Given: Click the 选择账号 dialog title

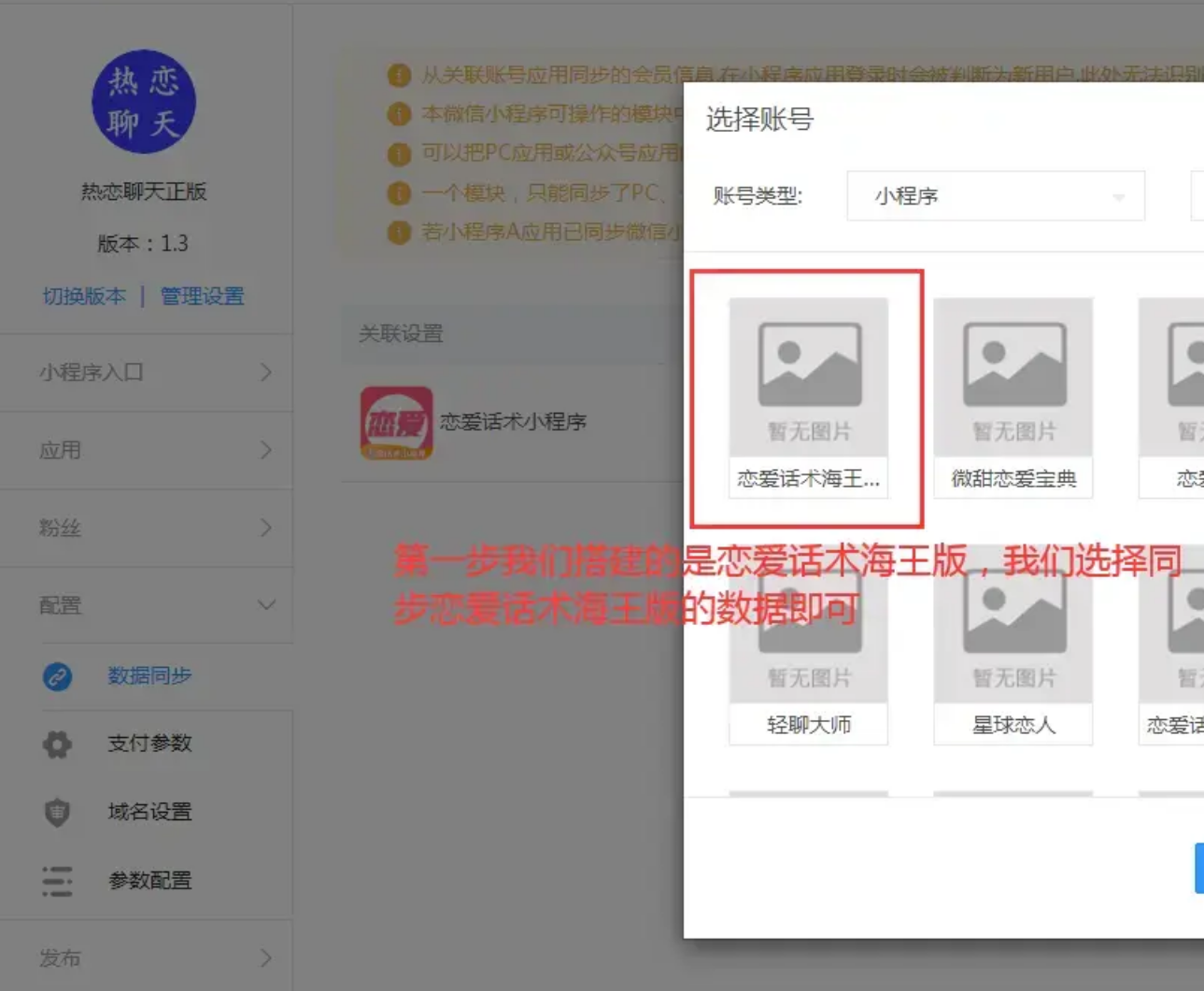Looking at the screenshot, I should [759, 120].
